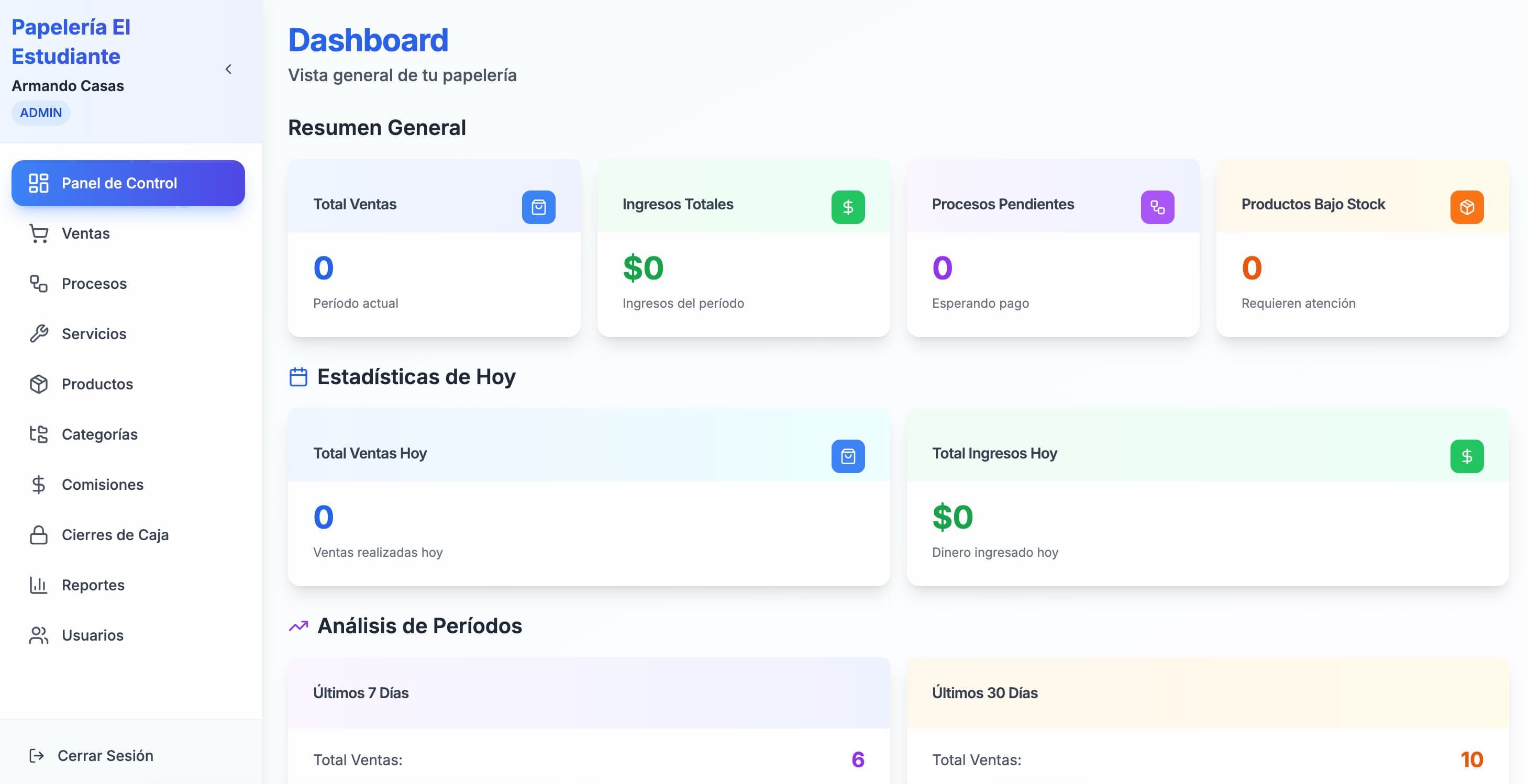This screenshot has width=1528, height=784.
Task: Click the ADMIN role badge
Action: (x=40, y=112)
